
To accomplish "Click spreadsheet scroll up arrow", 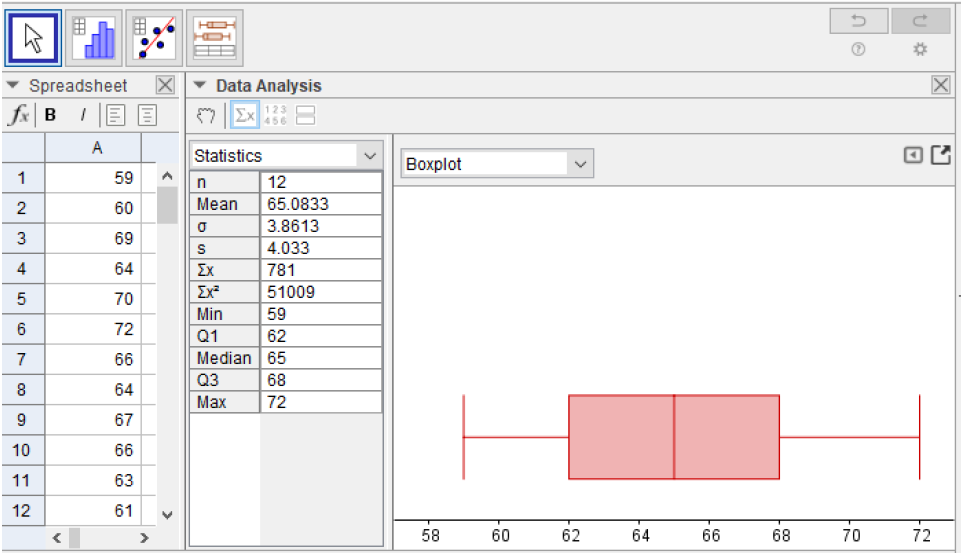I will (167, 176).
